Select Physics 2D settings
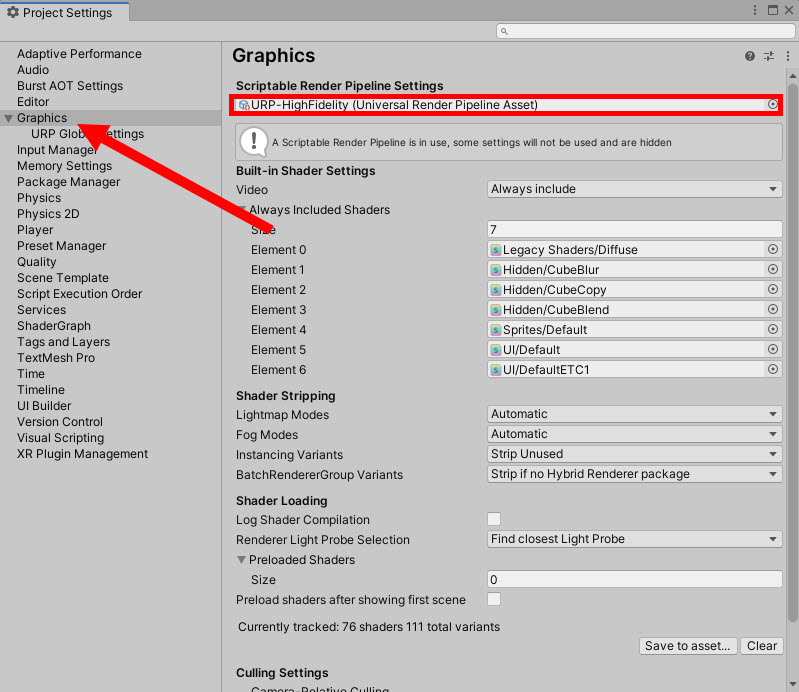 click(x=48, y=214)
